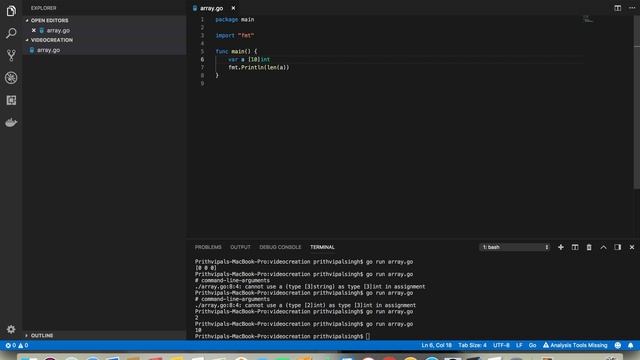Click the EXPLORER sidebar title

44,8
